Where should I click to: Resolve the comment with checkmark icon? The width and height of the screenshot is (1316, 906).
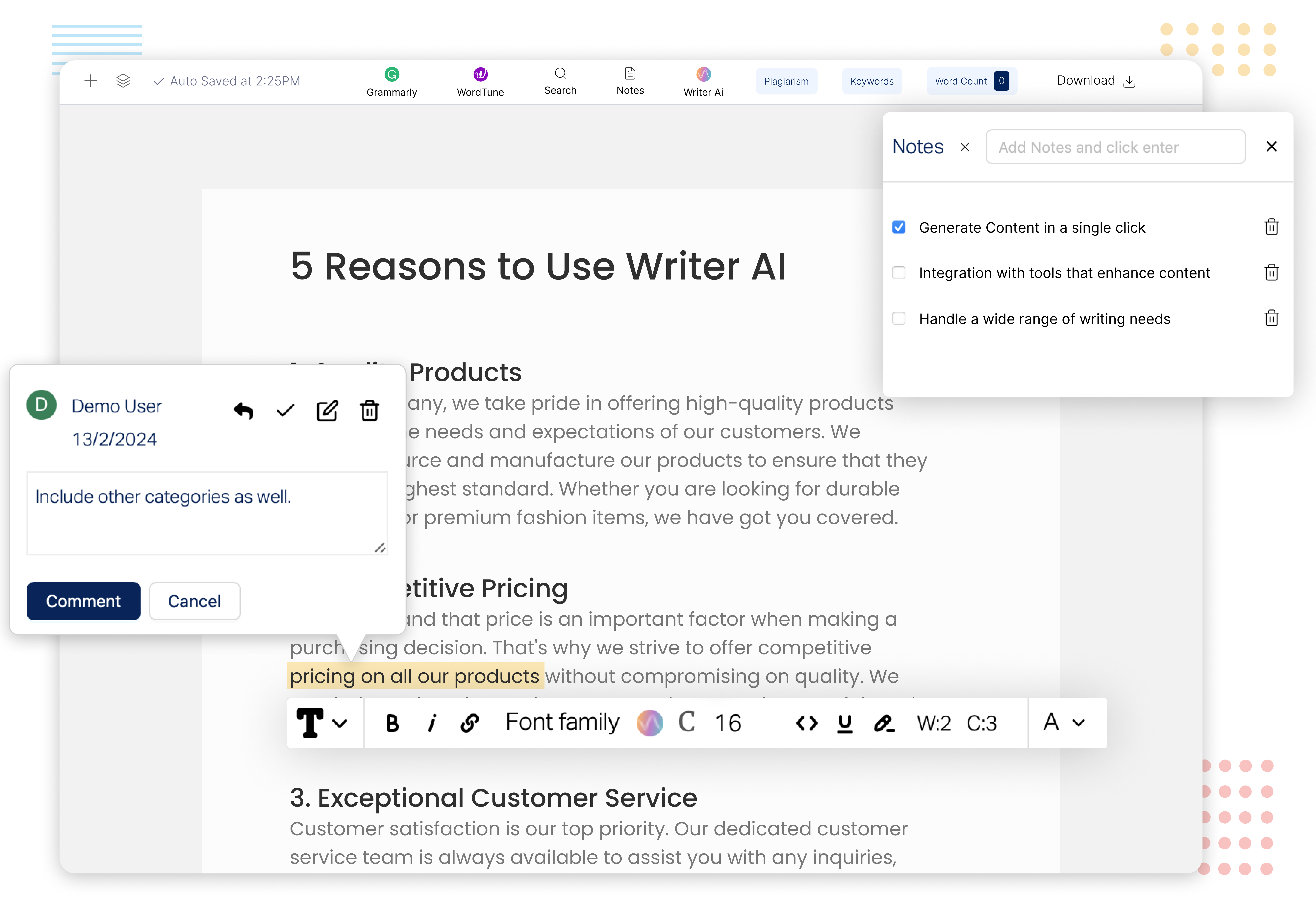click(286, 411)
